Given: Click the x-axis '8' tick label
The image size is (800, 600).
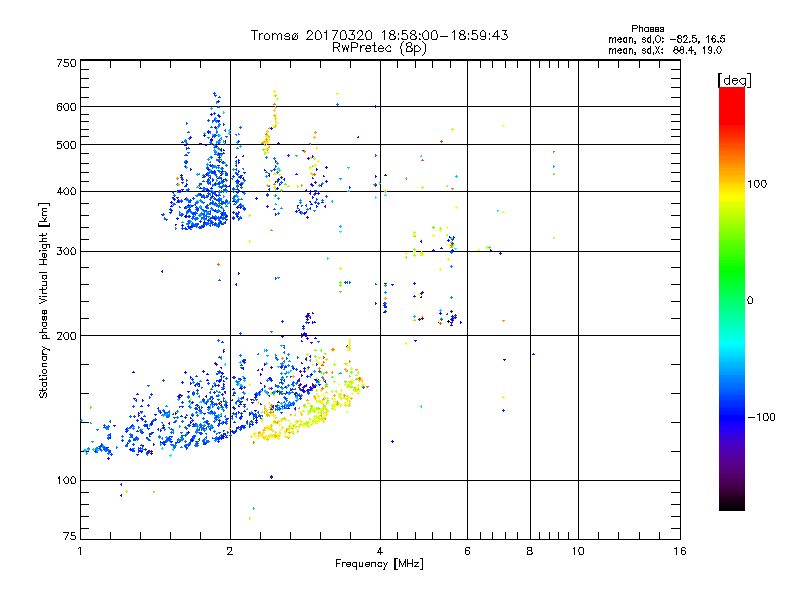Looking at the screenshot, I should [530, 551].
